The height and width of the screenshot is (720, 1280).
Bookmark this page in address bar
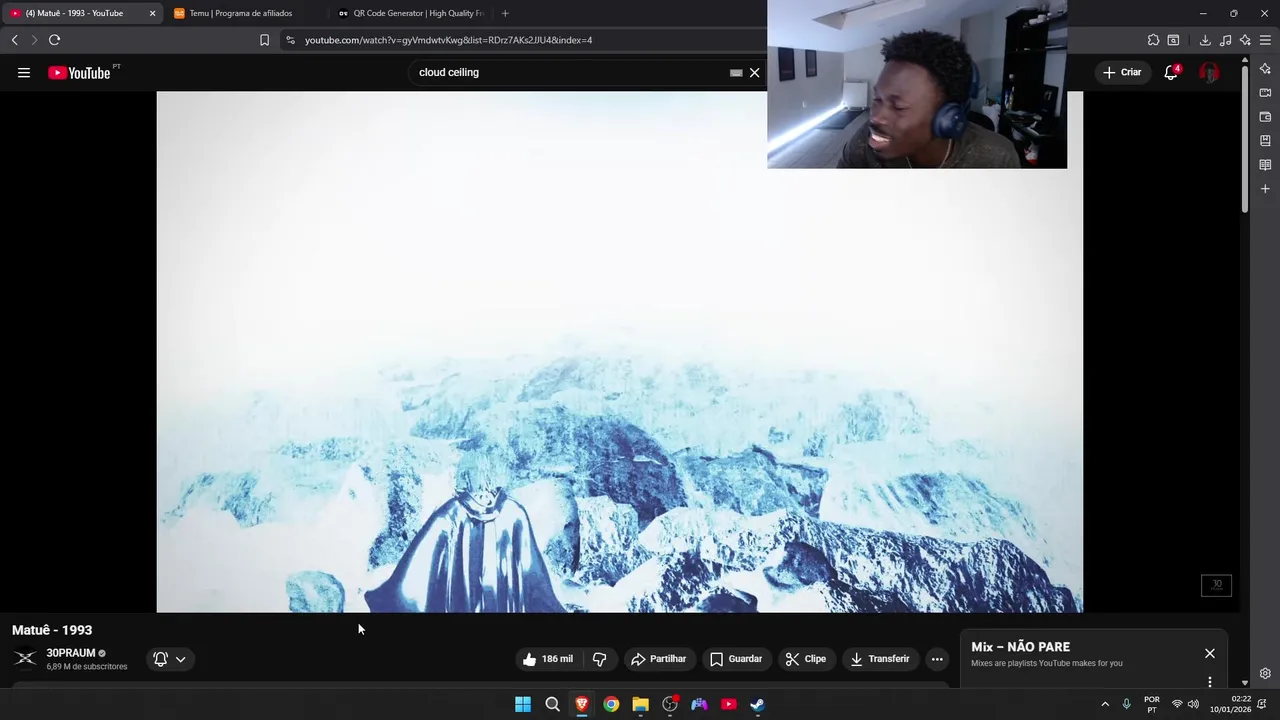point(264,40)
